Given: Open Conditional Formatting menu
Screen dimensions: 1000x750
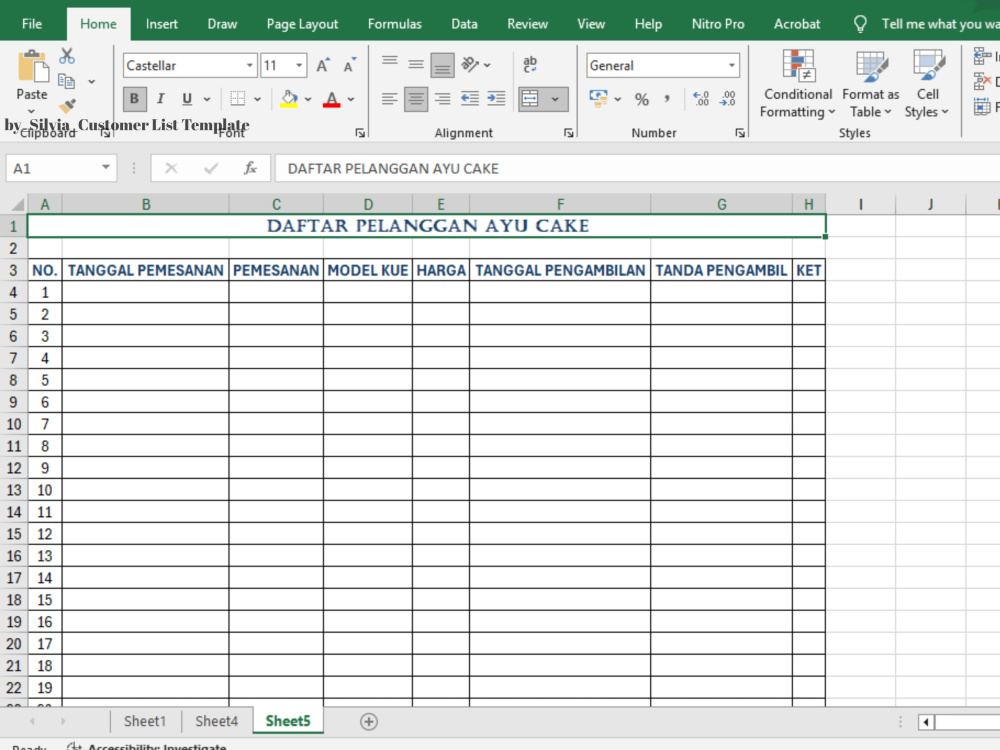Looking at the screenshot, I should [798, 84].
